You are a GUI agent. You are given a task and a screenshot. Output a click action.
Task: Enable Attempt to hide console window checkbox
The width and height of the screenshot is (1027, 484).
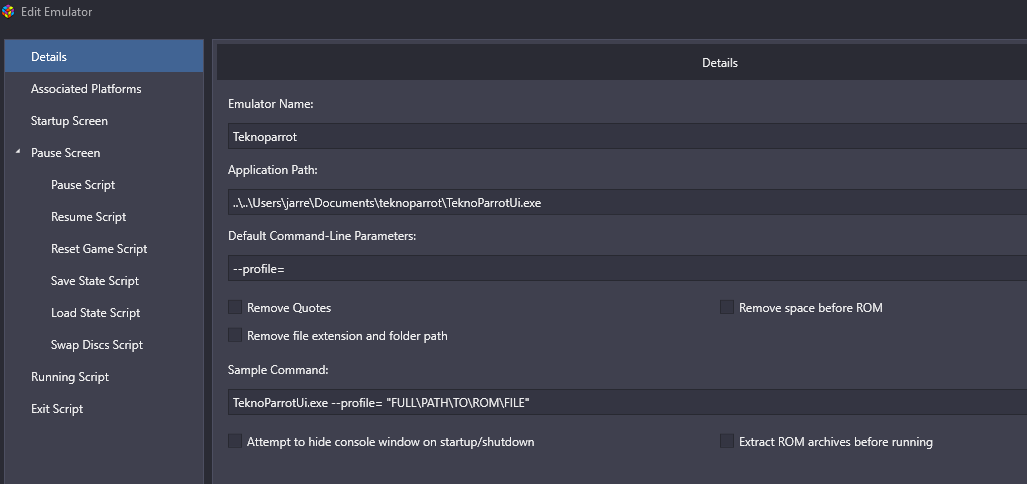coord(235,441)
